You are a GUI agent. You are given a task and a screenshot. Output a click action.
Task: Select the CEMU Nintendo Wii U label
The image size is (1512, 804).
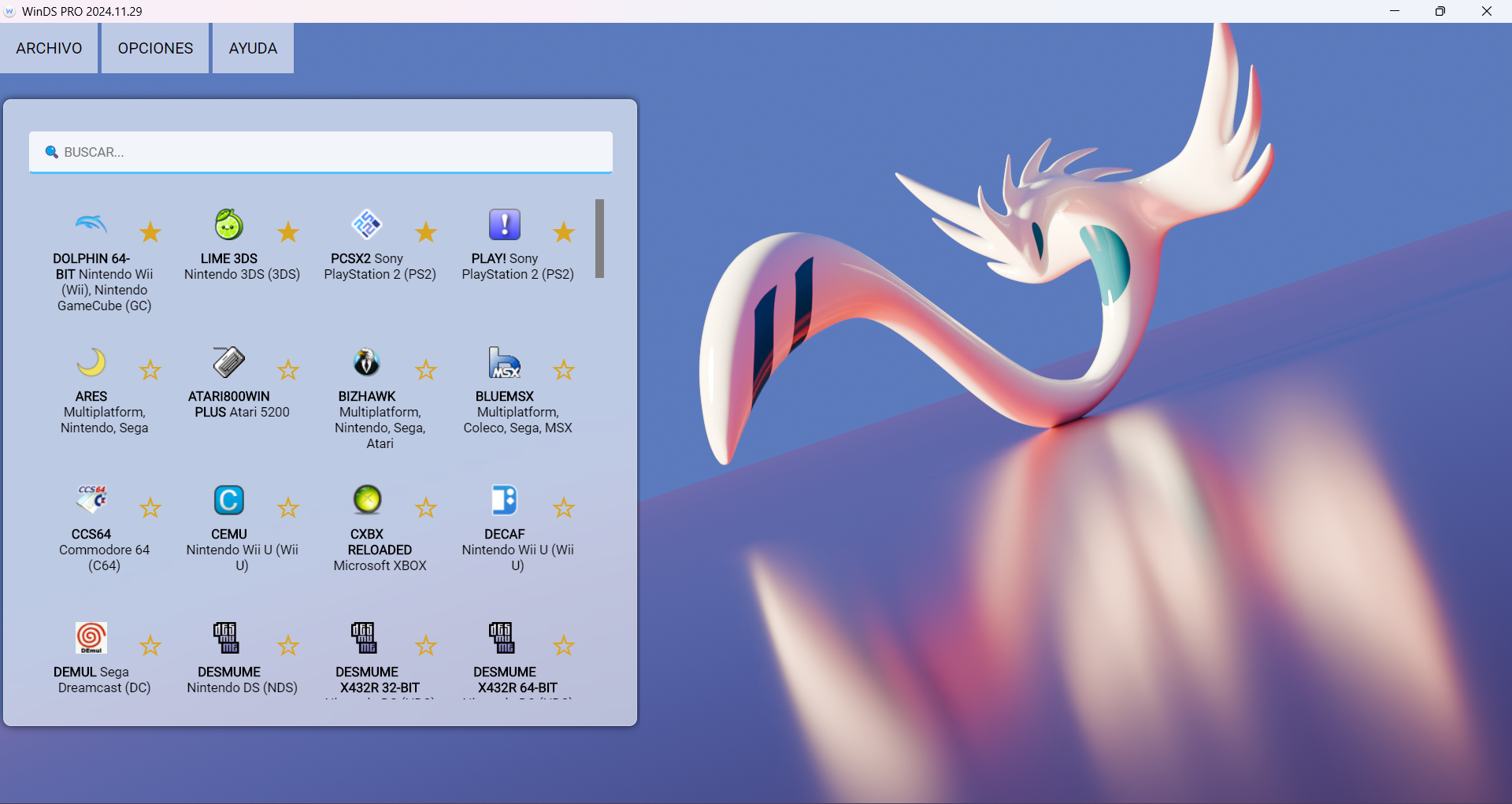click(242, 550)
